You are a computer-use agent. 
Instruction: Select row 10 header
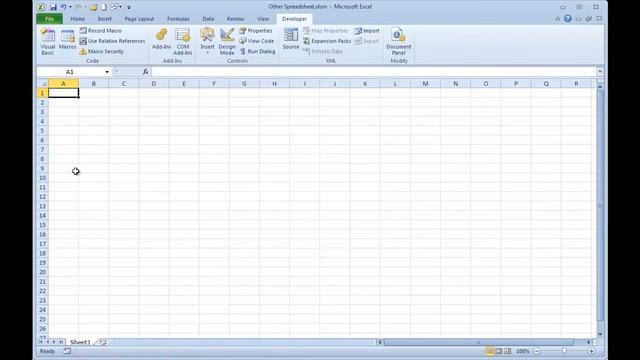[42, 178]
